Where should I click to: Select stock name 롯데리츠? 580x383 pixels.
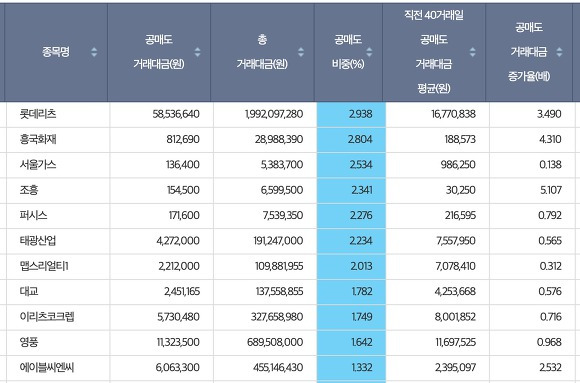(38, 114)
